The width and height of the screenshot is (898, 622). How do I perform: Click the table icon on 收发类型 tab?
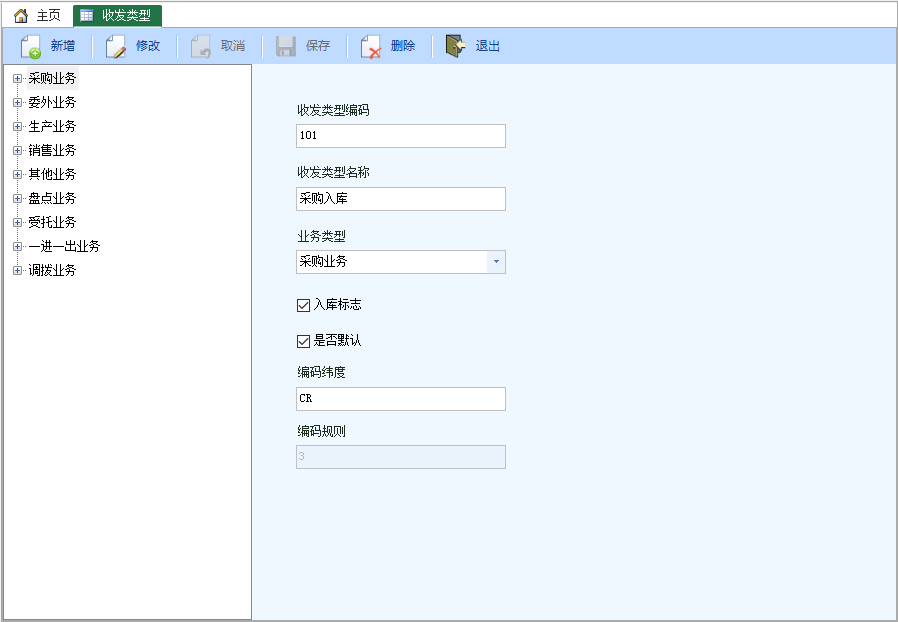coord(86,15)
